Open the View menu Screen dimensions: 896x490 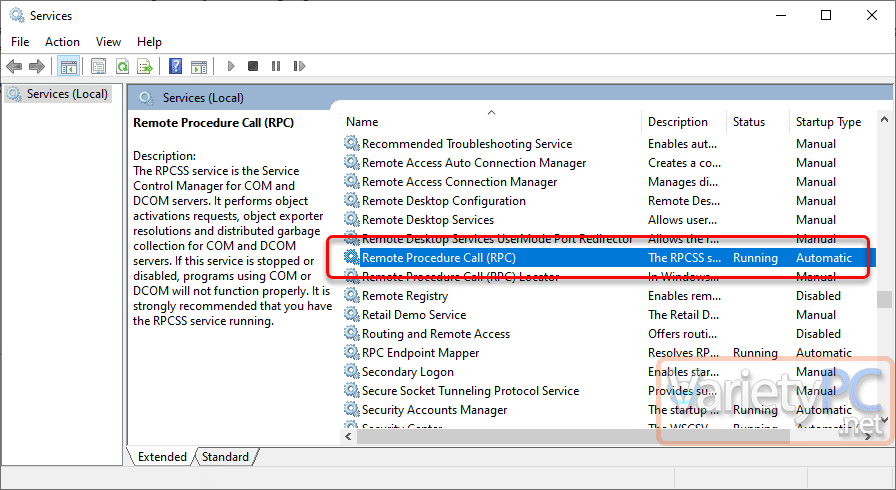[108, 42]
